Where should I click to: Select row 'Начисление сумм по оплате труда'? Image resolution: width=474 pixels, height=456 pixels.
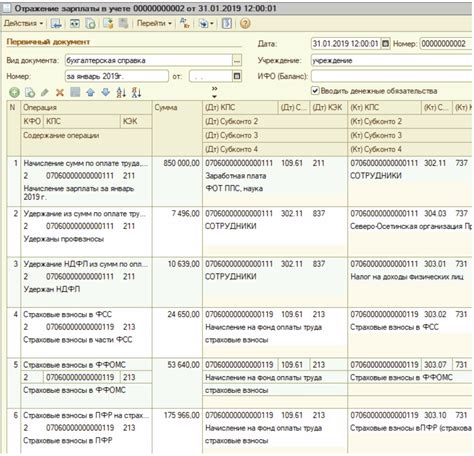click(86, 163)
